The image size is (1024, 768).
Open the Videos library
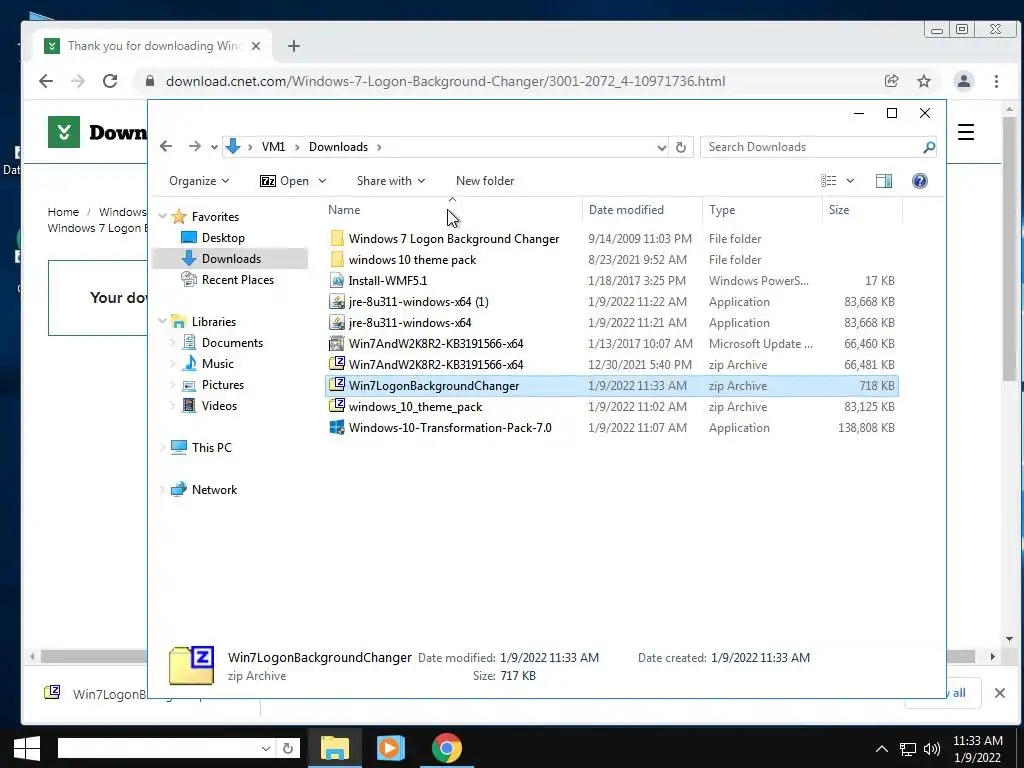tap(219, 406)
